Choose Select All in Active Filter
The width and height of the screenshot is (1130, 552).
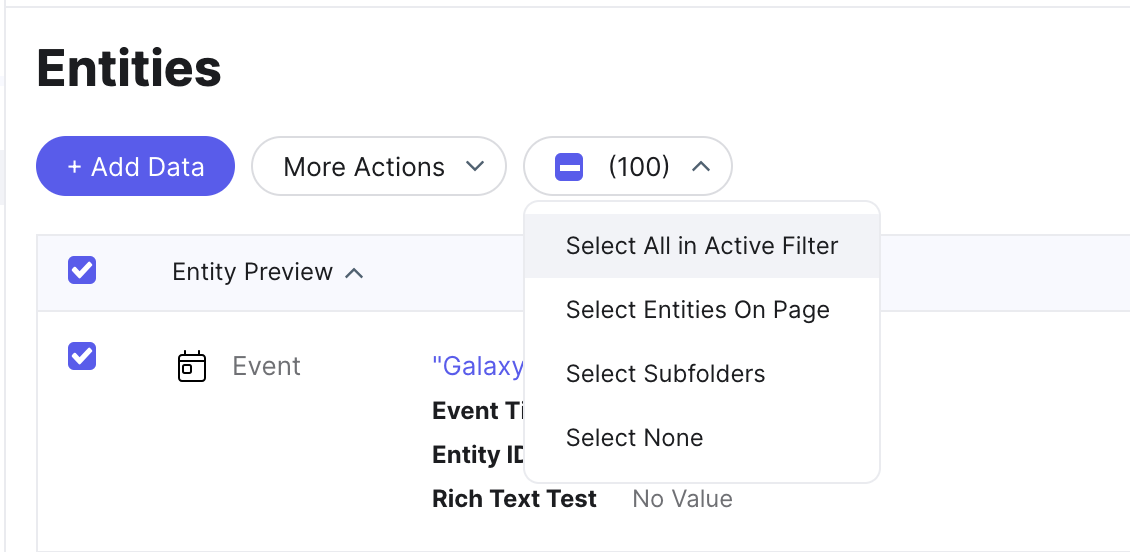pyautogui.click(x=701, y=246)
